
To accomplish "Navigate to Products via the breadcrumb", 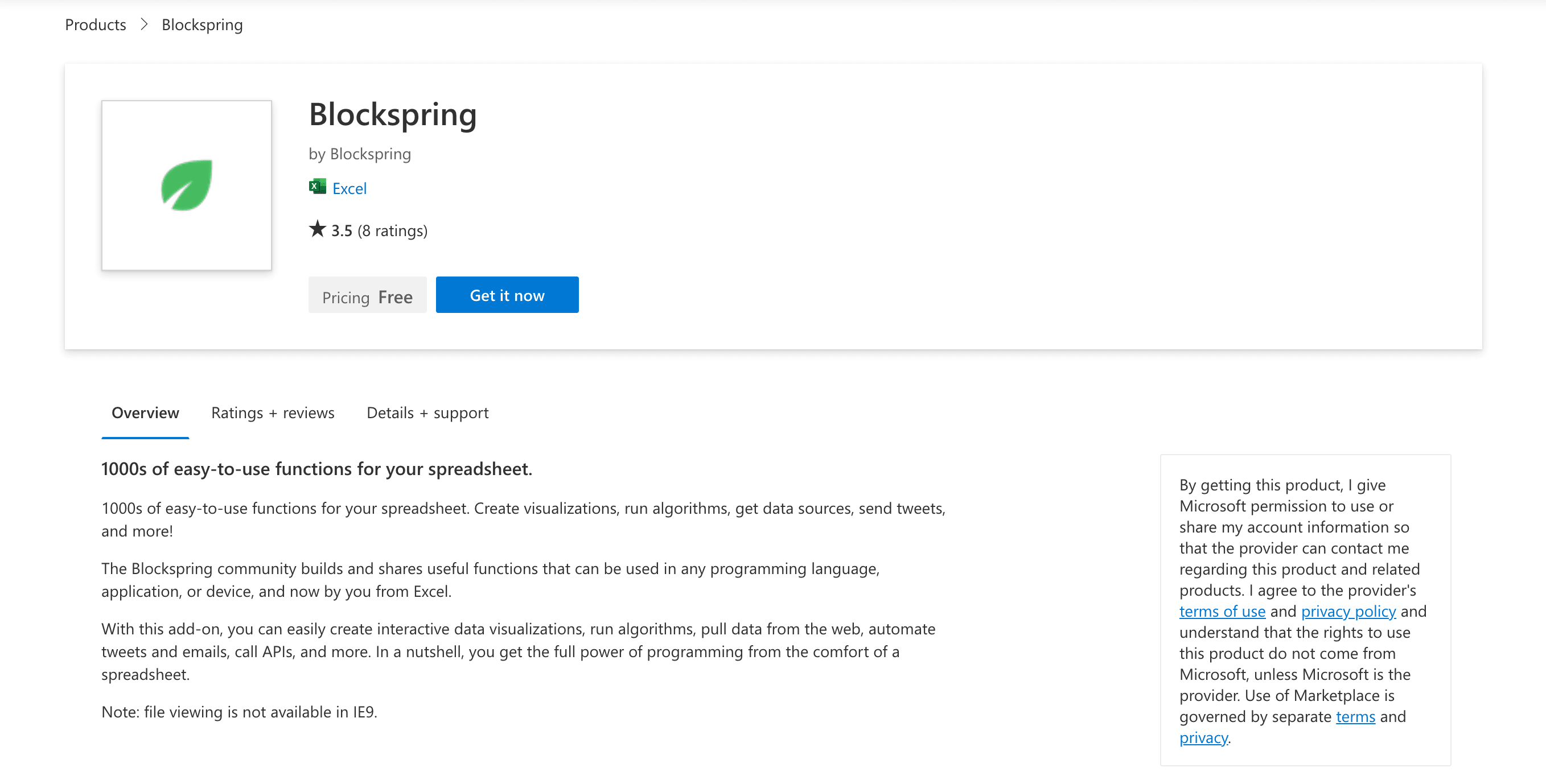I will click(x=95, y=24).
